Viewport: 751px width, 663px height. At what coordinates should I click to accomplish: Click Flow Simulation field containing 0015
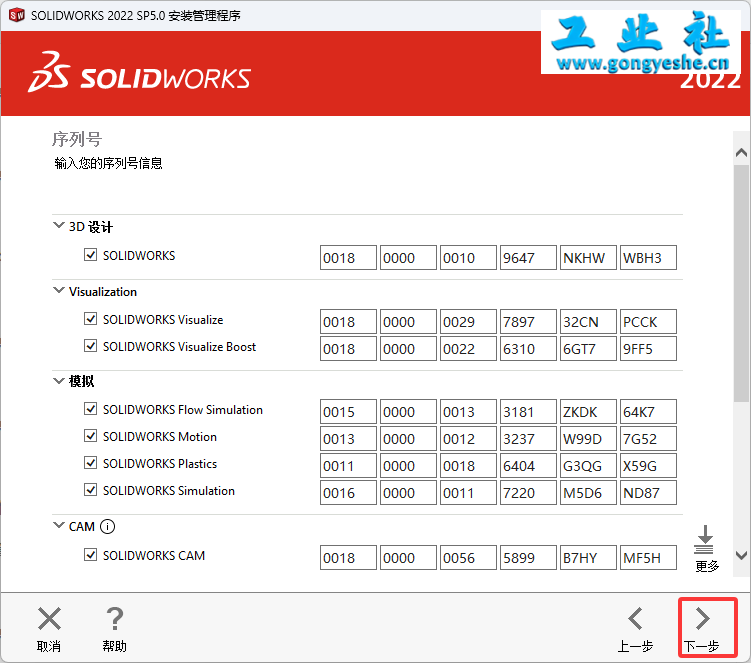click(x=348, y=412)
